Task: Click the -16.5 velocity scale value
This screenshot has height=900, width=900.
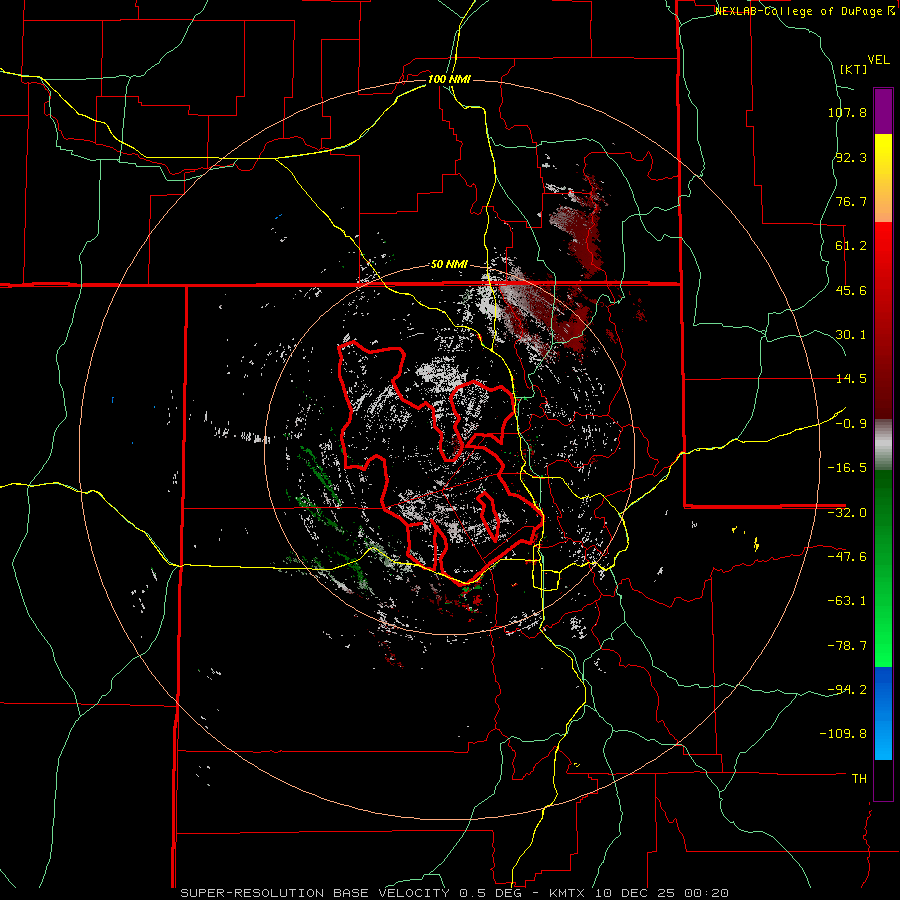Action: 847,468
